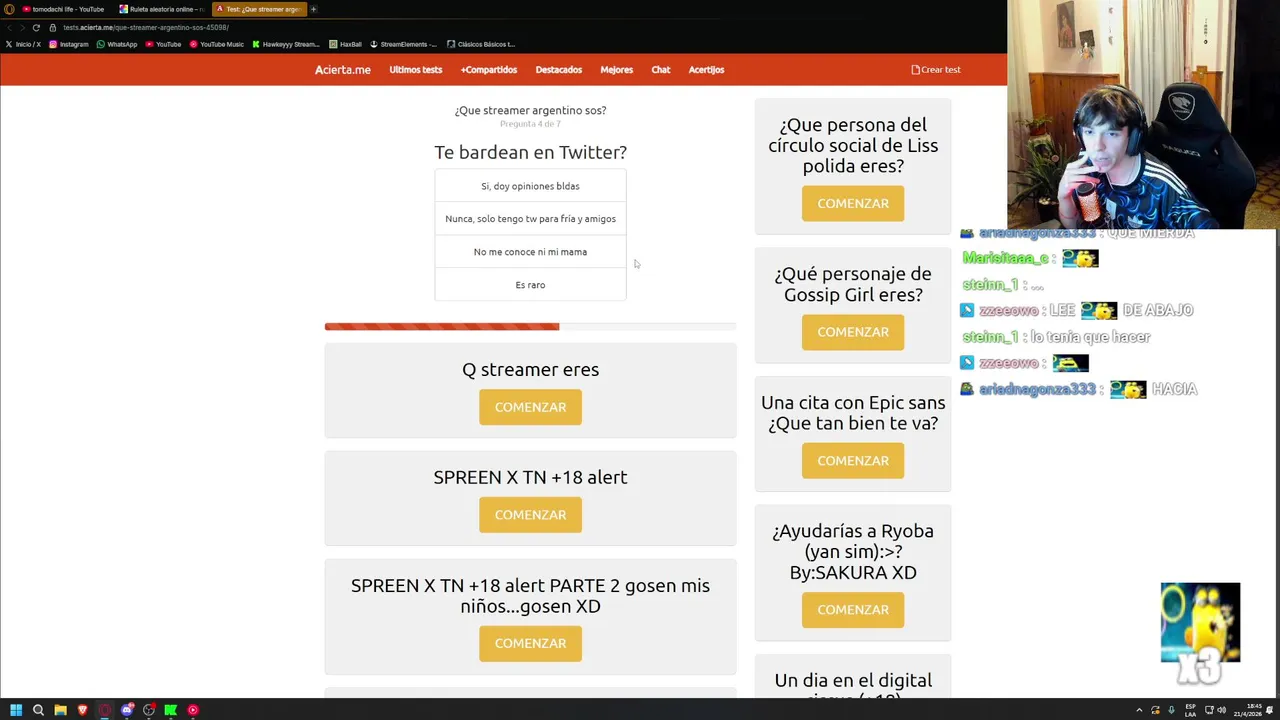Choose answer 'Es raro'
The image size is (1280, 720).
[x=530, y=285]
